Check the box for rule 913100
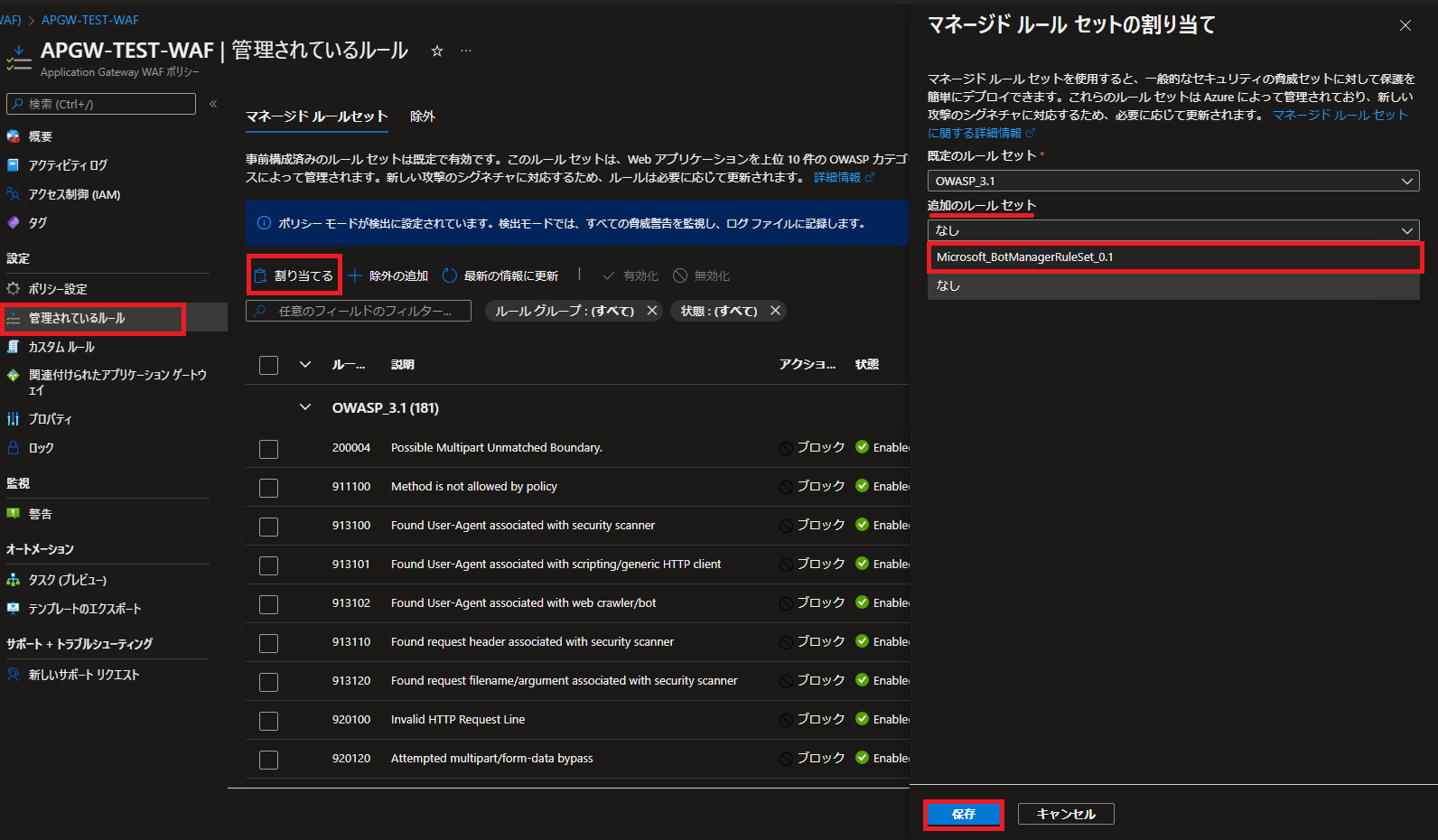Viewport: 1438px width, 840px height. (268, 527)
